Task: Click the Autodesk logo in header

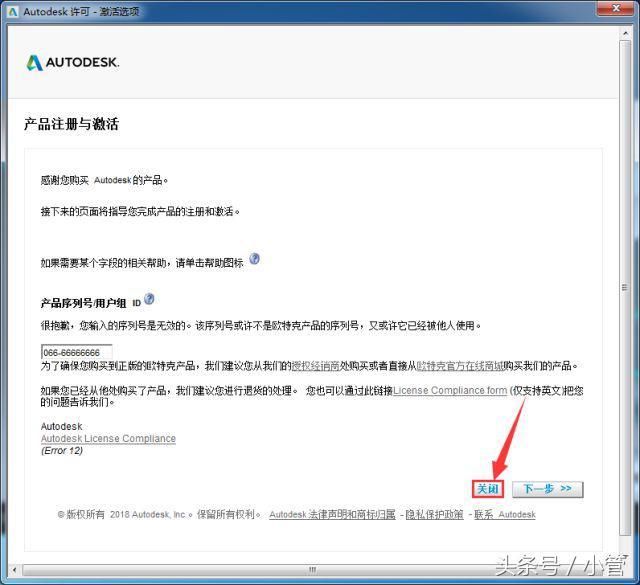Action: pos(73,62)
